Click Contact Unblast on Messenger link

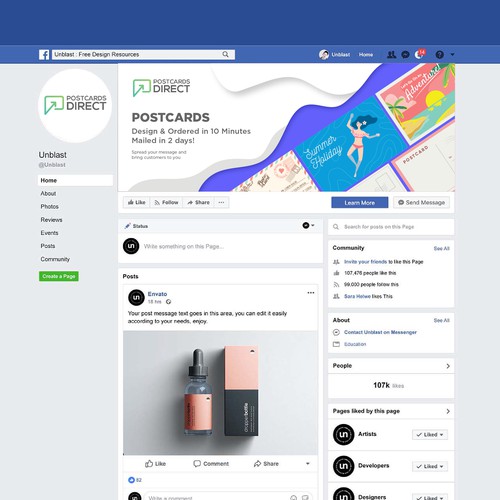point(380,332)
